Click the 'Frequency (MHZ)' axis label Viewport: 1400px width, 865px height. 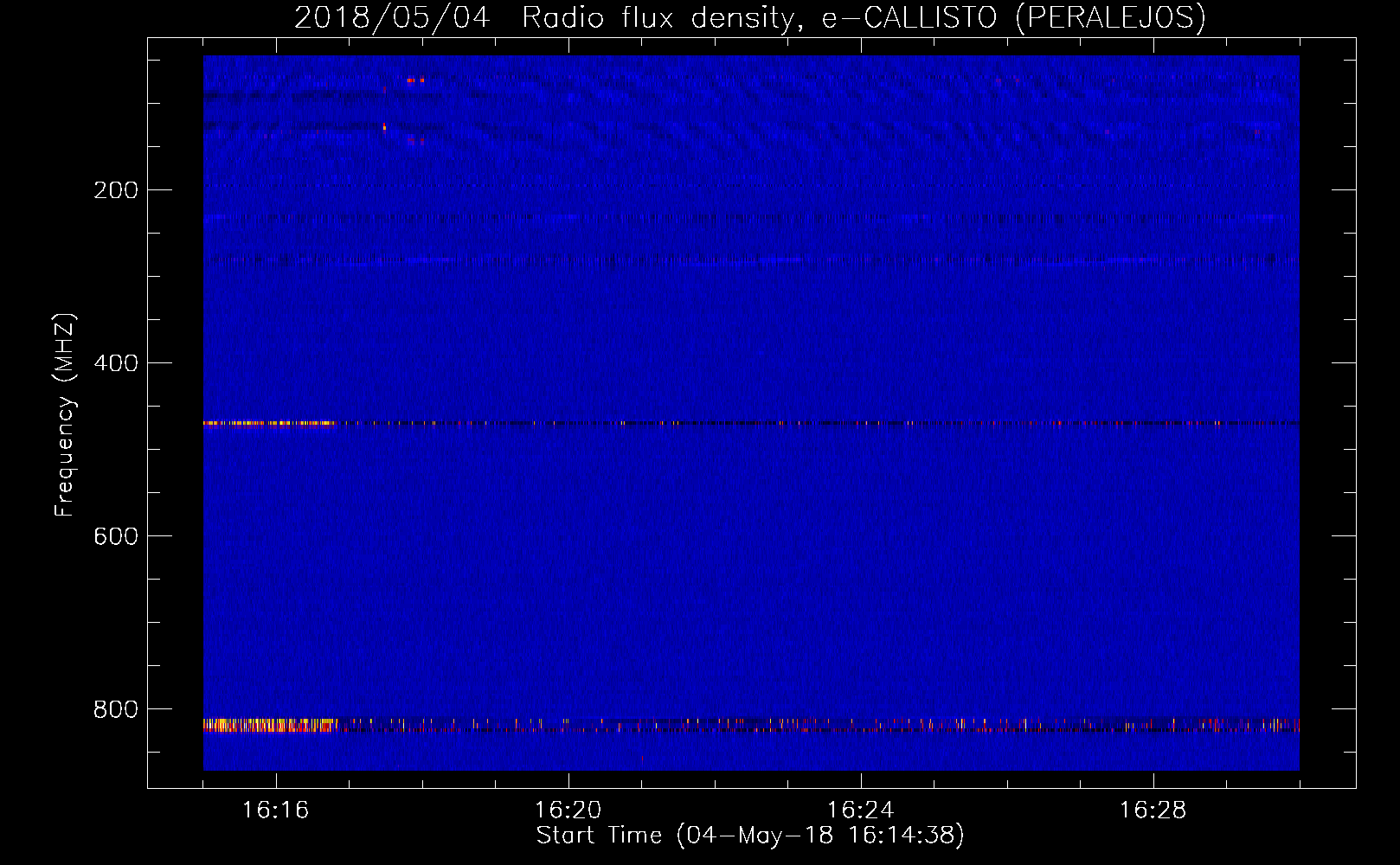65,415
